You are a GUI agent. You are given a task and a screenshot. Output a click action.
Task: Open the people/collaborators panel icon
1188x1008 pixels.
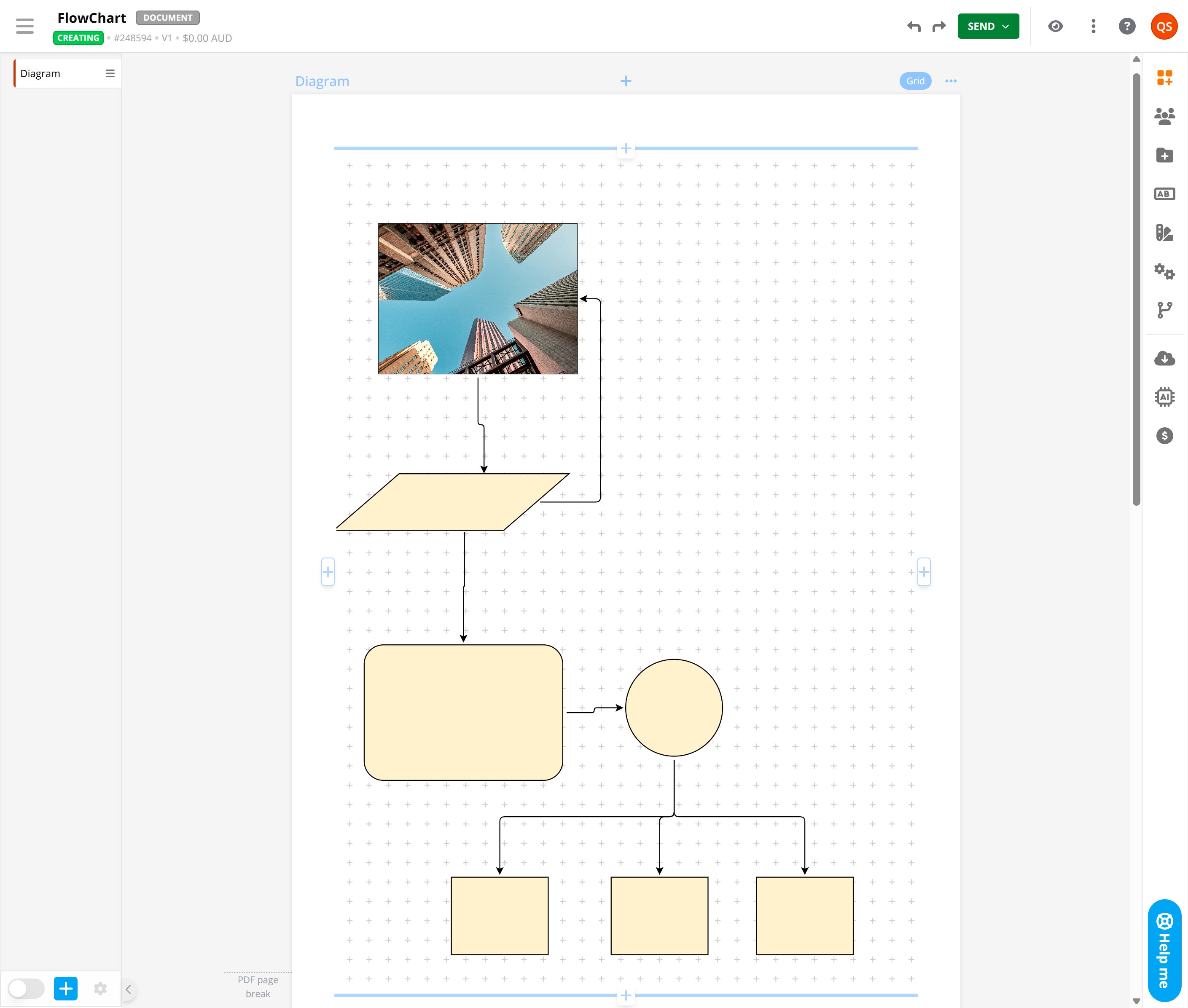point(1164,117)
